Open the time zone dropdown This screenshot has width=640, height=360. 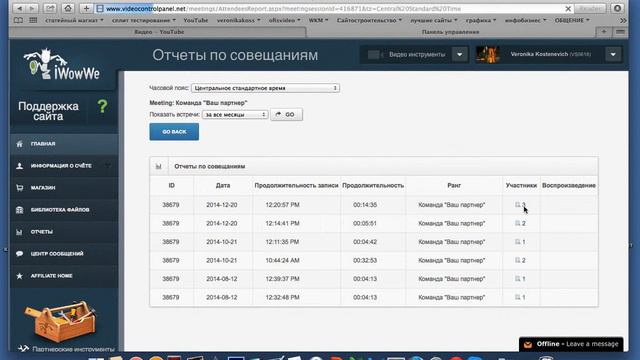(265, 88)
